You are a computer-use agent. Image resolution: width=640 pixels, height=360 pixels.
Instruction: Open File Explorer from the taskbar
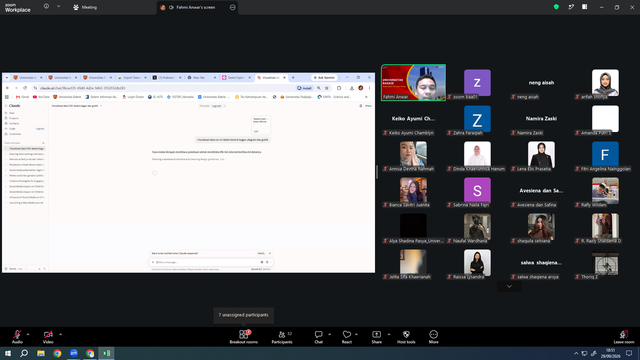(x=41, y=353)
